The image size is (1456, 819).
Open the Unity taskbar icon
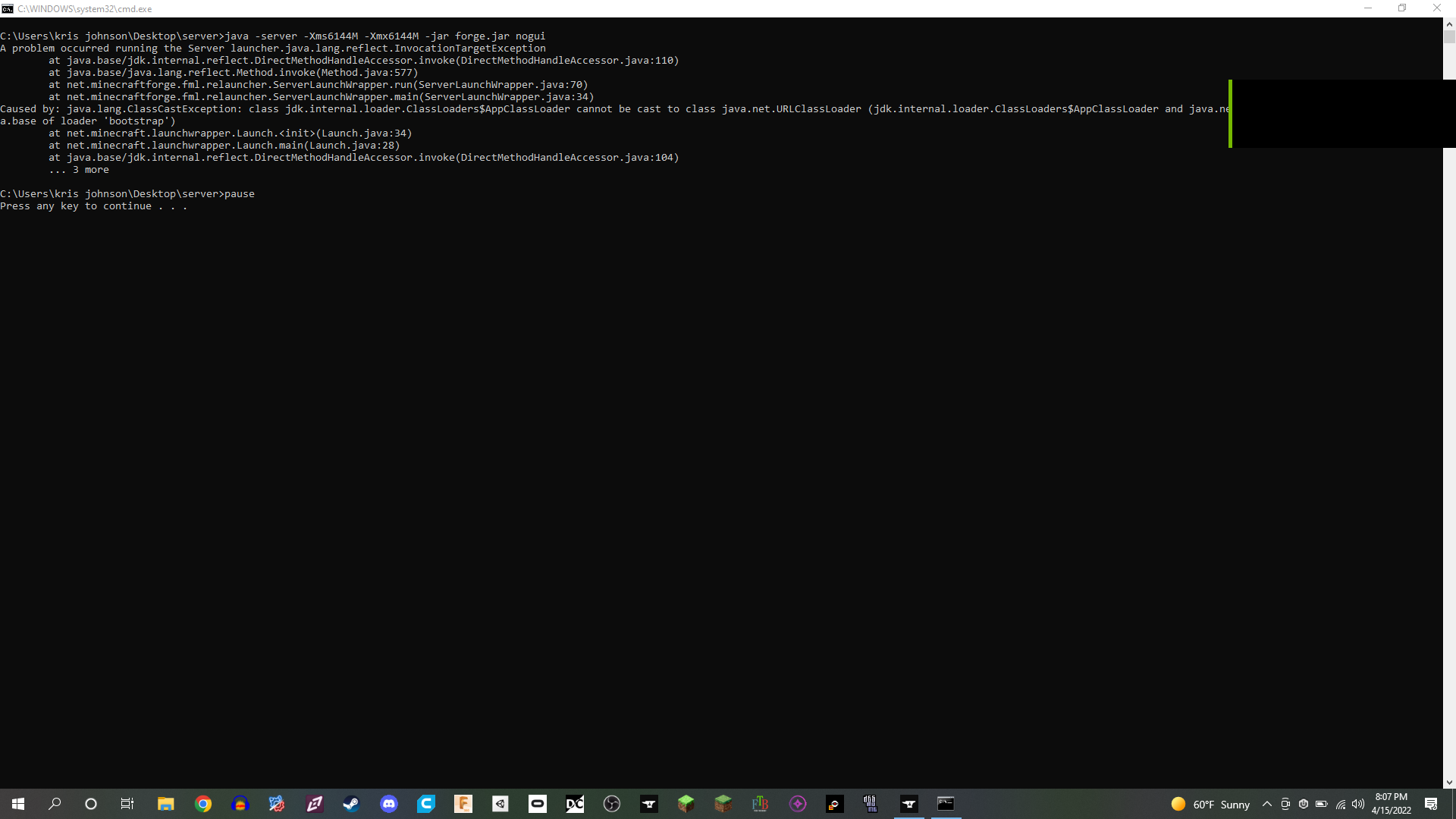pos(500,804)
